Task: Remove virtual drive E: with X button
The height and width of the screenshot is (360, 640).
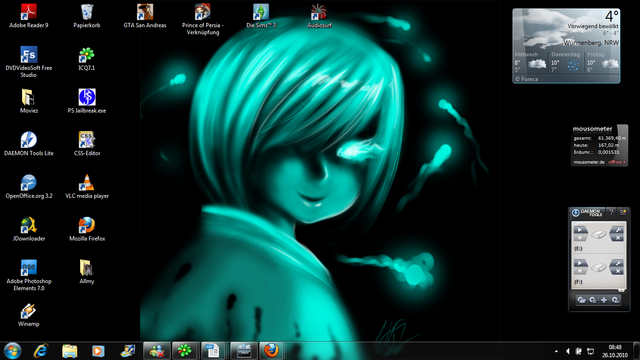Action: point(618,238)
